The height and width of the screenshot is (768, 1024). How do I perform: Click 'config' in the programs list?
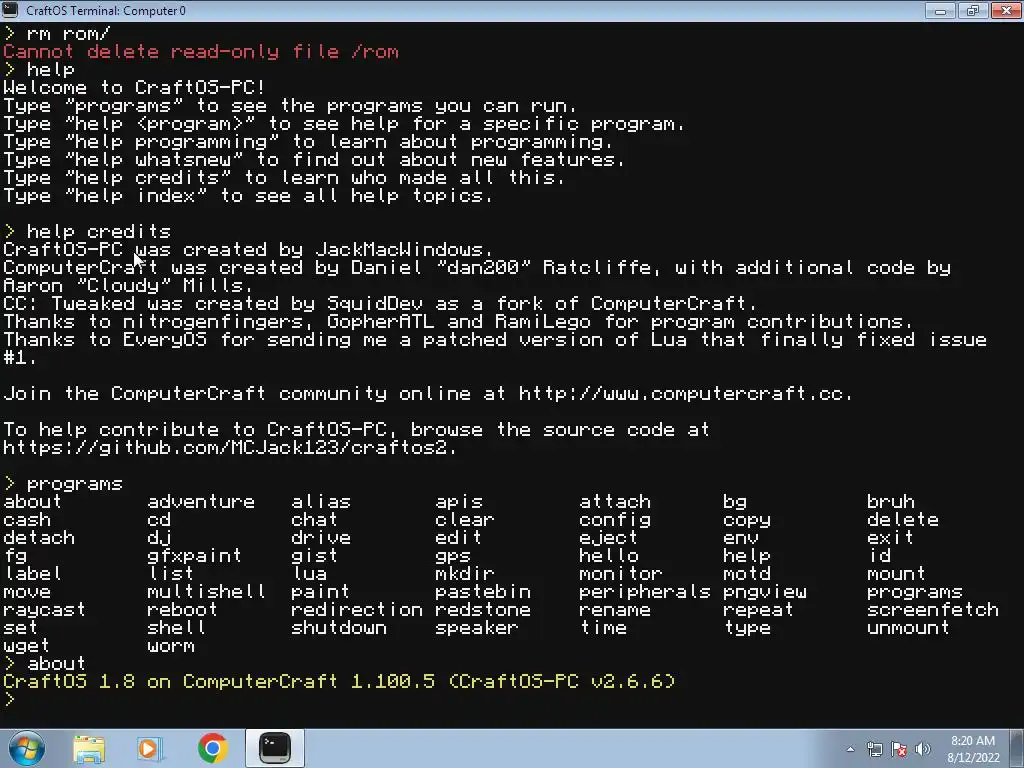pos(615,520)
